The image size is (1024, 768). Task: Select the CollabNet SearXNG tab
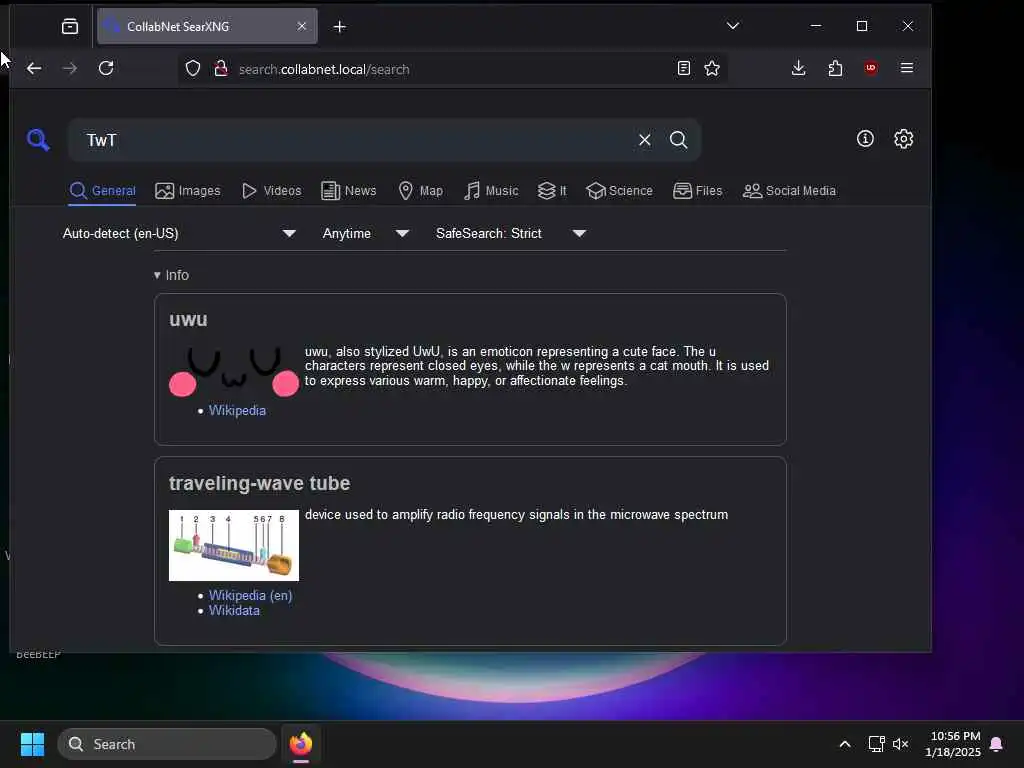click(x=207, y=26)
